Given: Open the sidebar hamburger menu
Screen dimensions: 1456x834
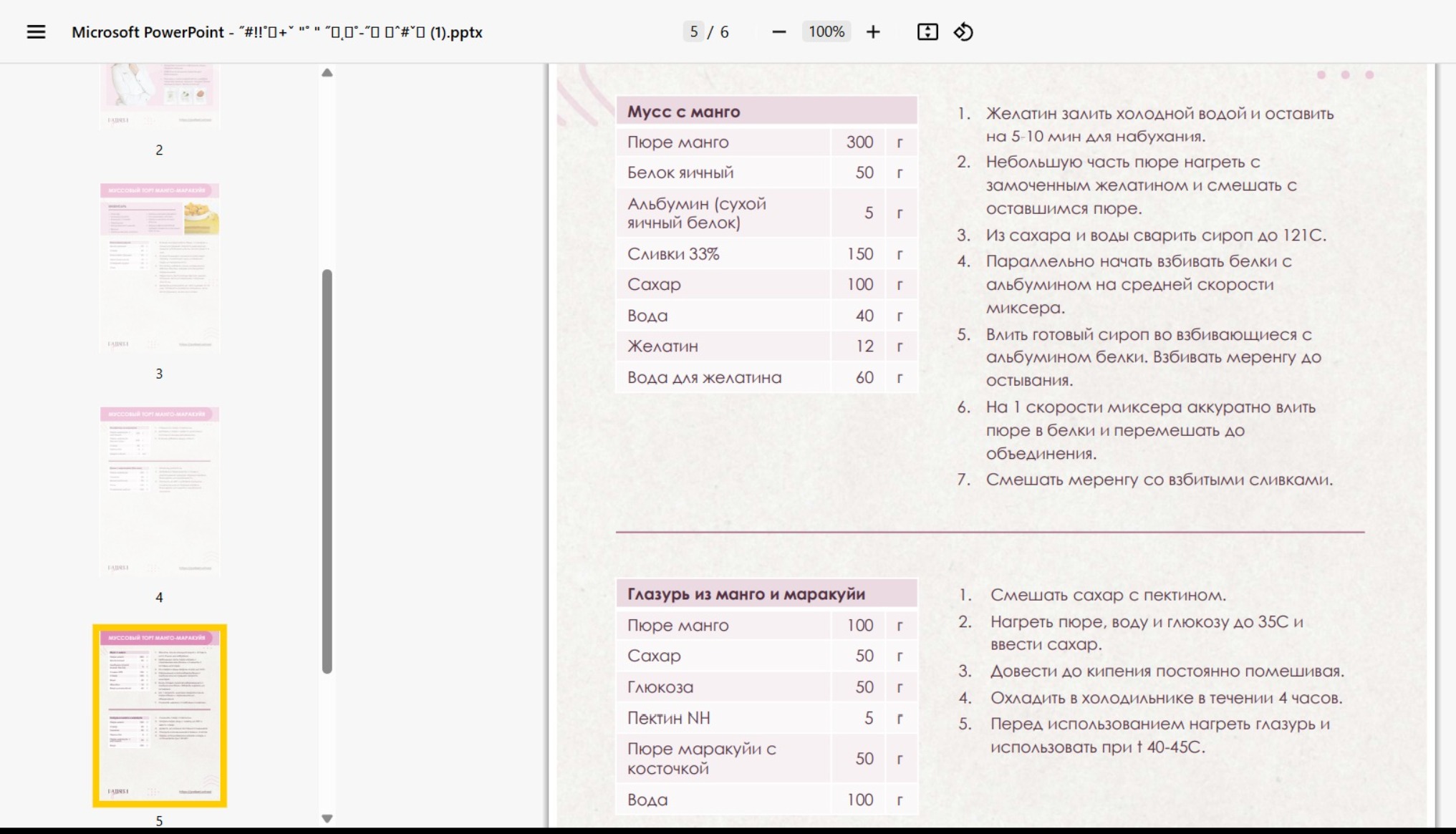Looking at the screenshot, I should pos(36,31).
